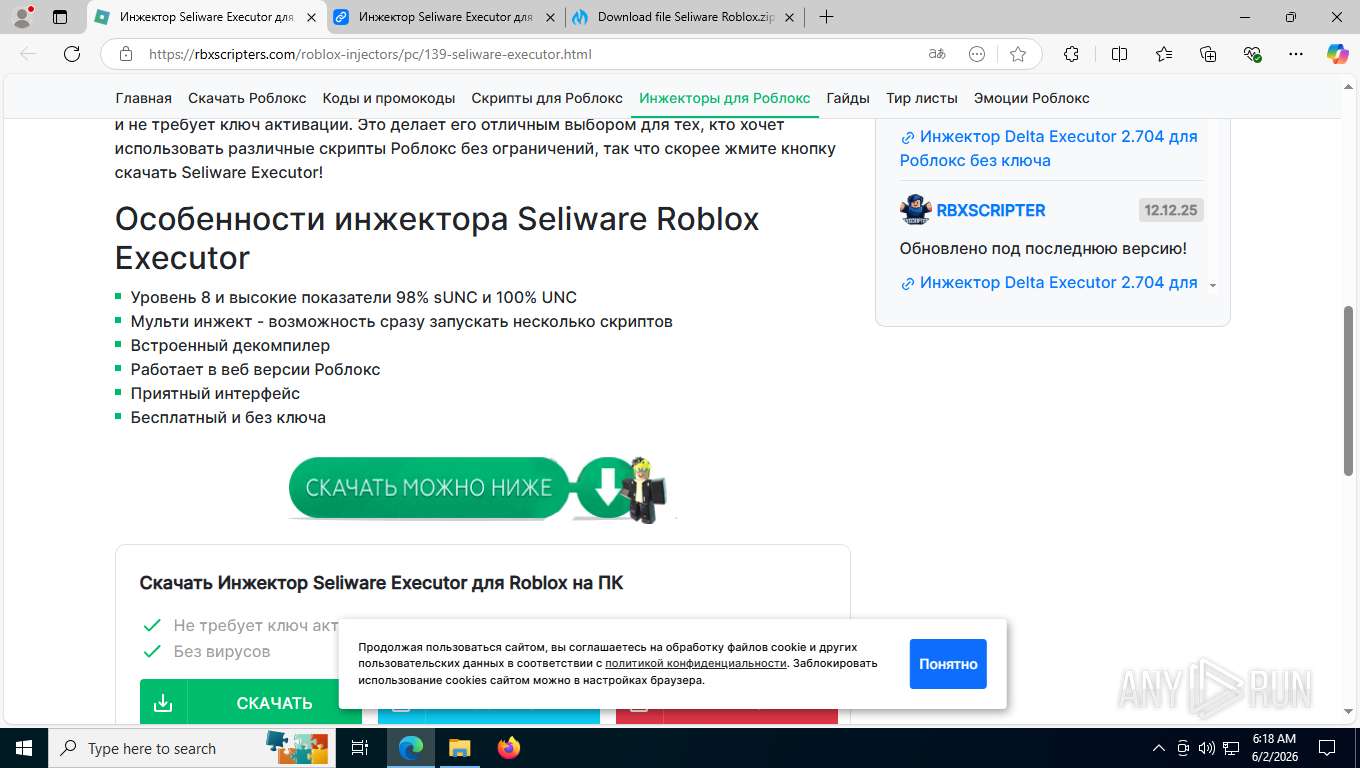Open Скачать Роблокс navigation item
The height and width of the screenshot is (768, 1360).
tap(247, 98)
